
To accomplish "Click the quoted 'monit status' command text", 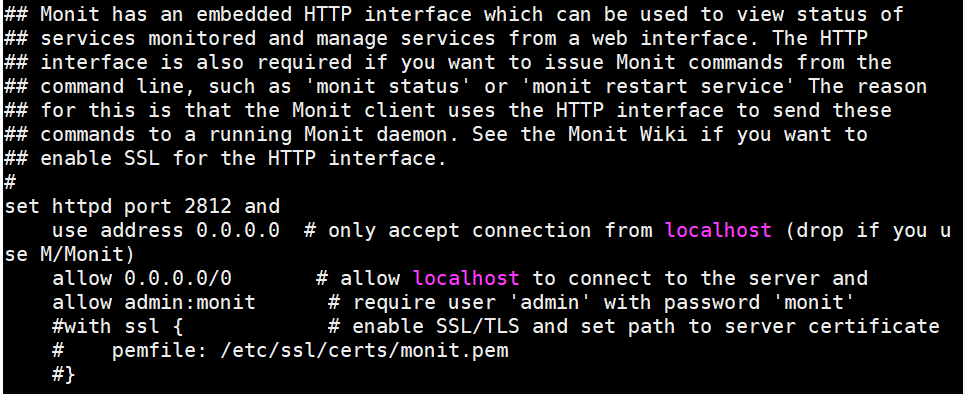I will (x=388, y=86).
